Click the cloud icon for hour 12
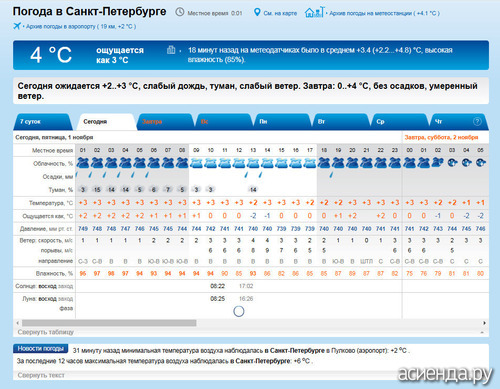Viewport: 500px width, 389px height. (x=239, y=163)
